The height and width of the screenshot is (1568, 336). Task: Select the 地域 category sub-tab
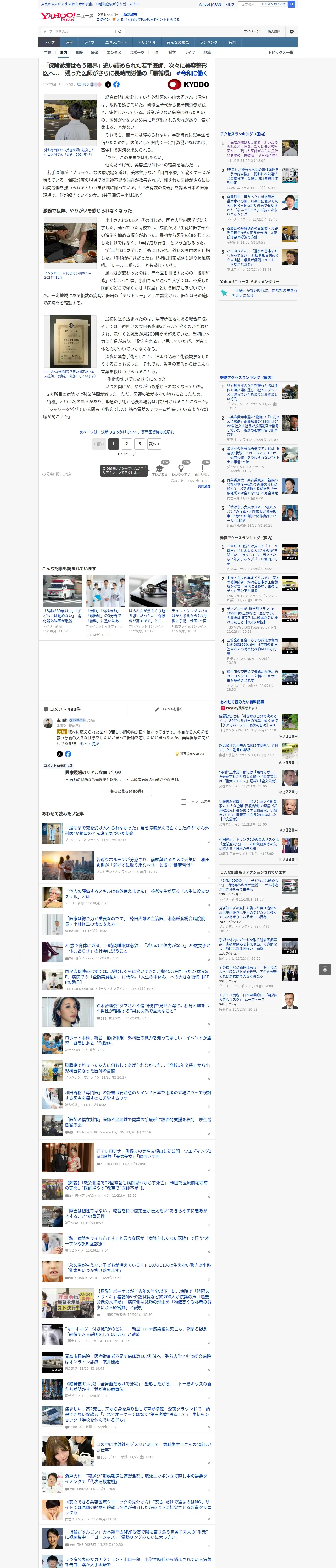click(x=207, y=52)
